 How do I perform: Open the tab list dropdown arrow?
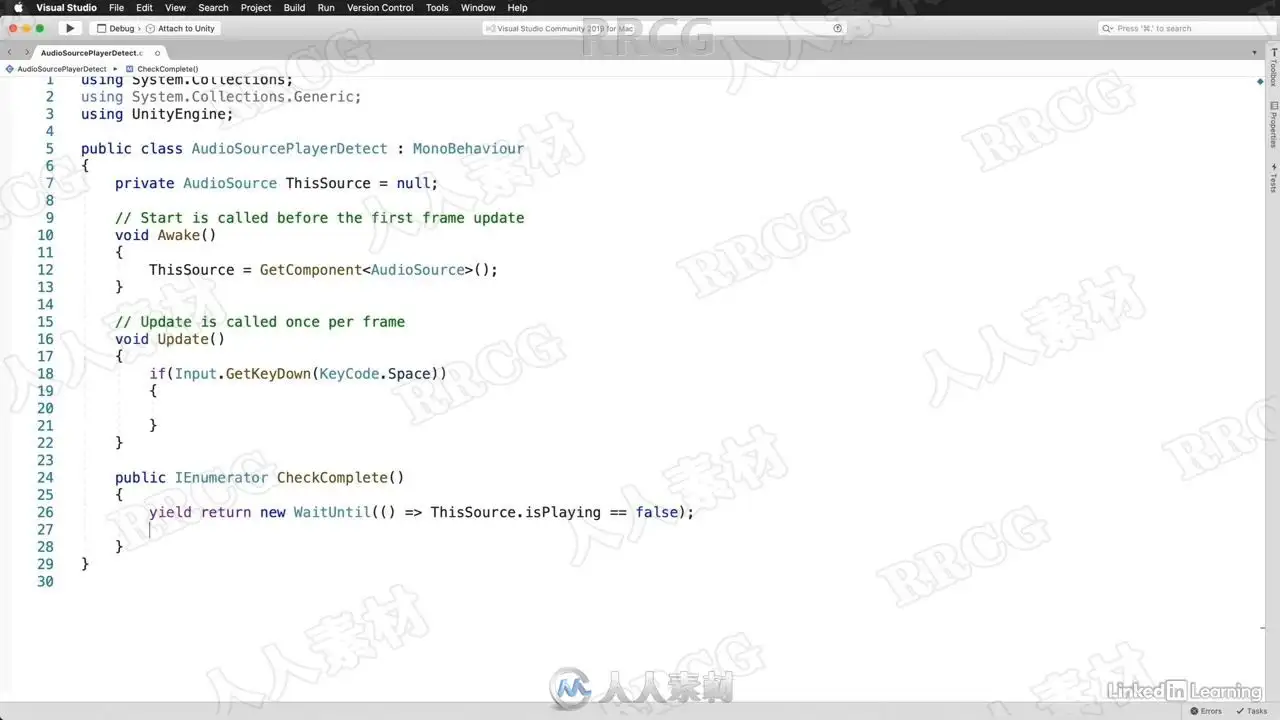click(1255, 52)
